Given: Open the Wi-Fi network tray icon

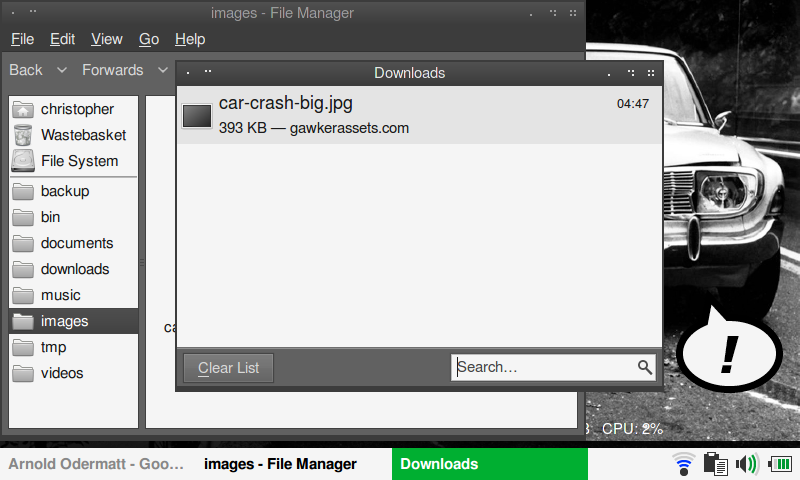Looking at the screenshot, I should (x=683, y=464).
